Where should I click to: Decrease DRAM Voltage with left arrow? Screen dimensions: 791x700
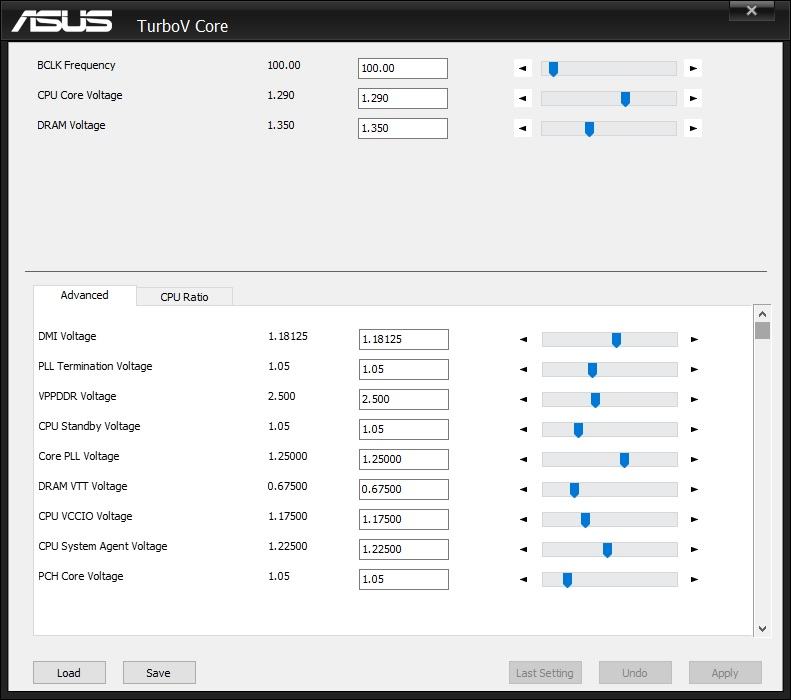click(x=523, y=128)
